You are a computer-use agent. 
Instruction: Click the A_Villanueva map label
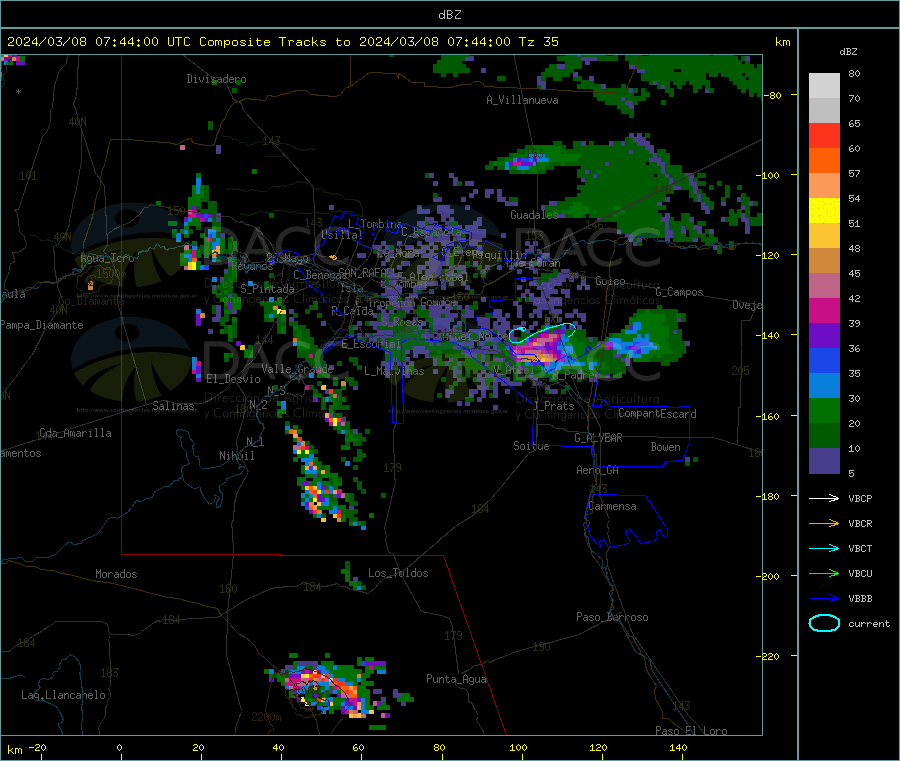[522, 100]
